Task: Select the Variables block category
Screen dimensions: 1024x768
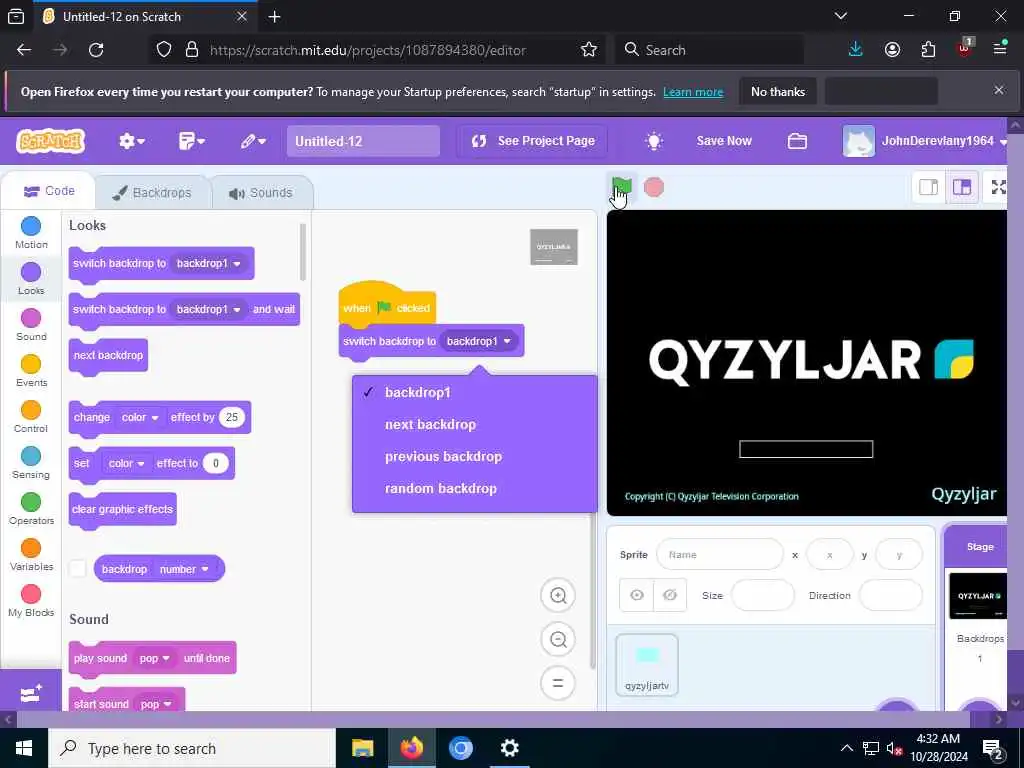Action: 31,555
